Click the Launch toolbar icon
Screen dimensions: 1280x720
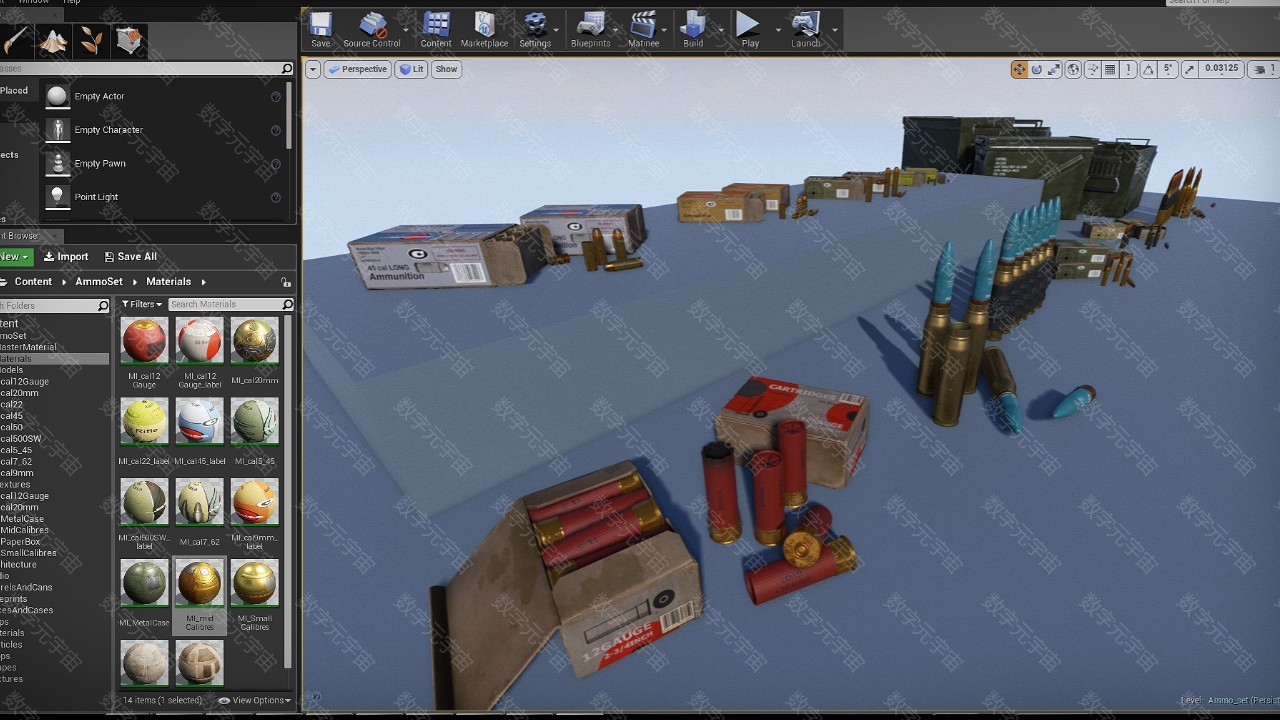click(806, 29)
